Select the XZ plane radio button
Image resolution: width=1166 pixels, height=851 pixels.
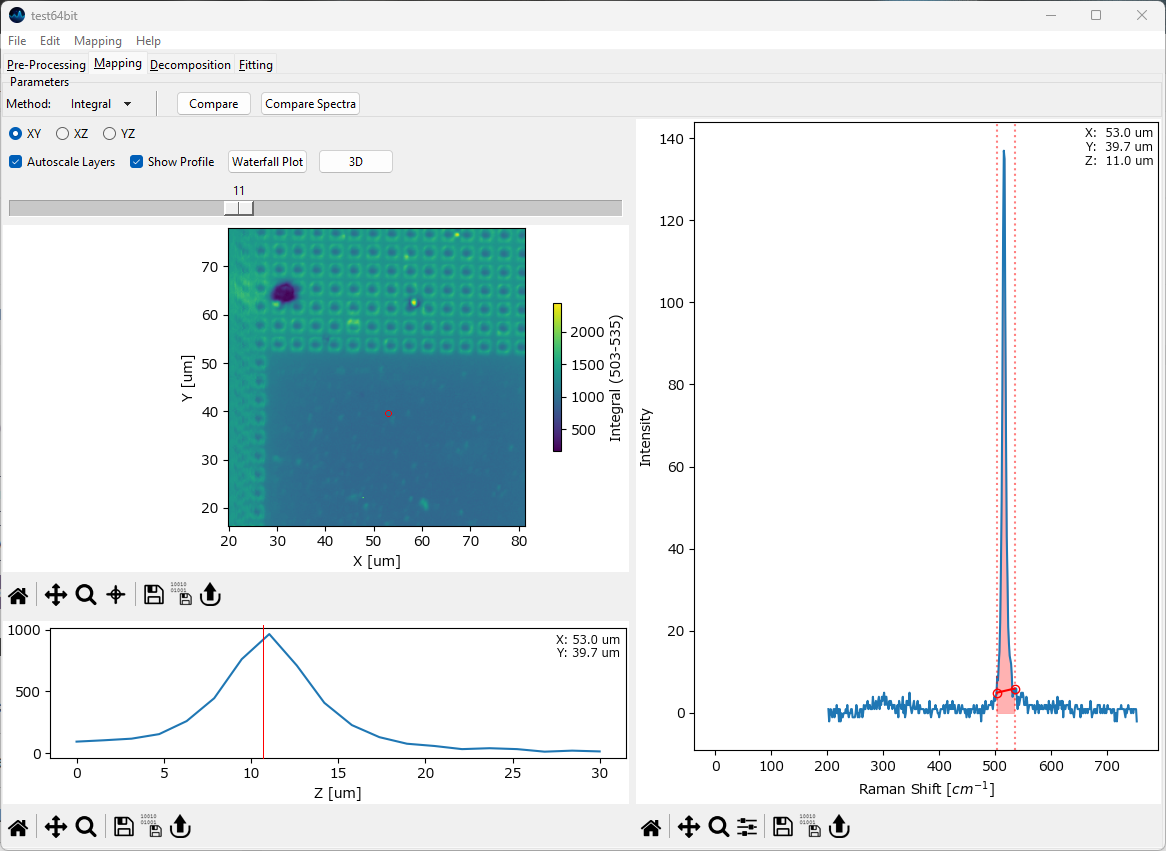pyautogui.click(x=63, y=134)
